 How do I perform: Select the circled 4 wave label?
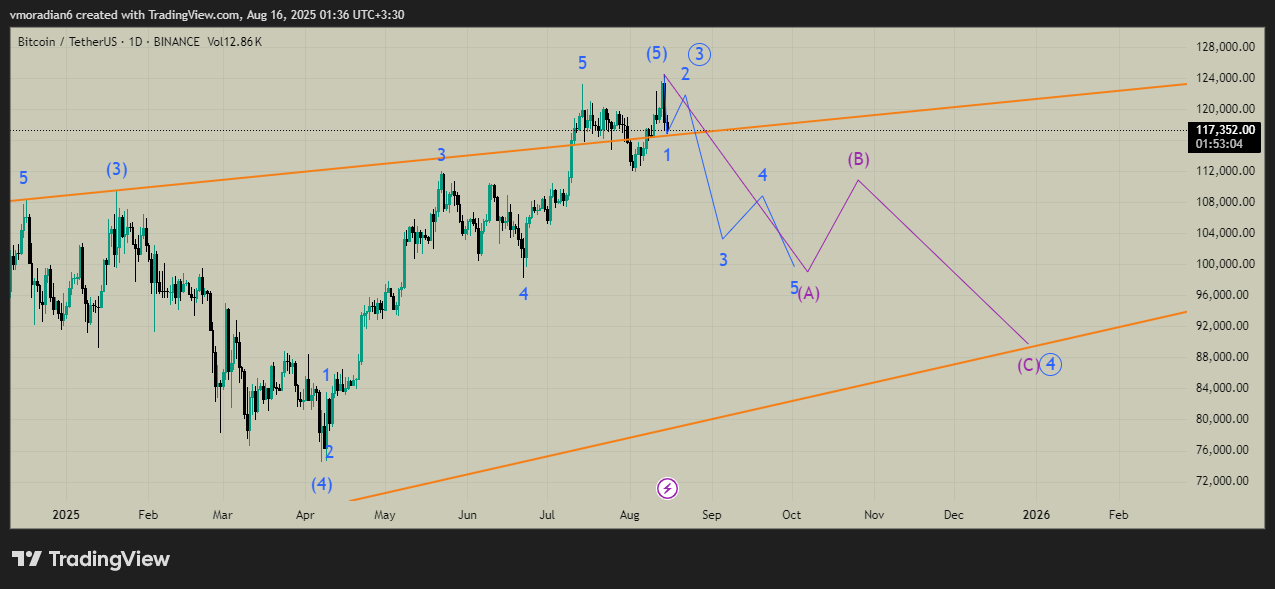(1050, 365)
